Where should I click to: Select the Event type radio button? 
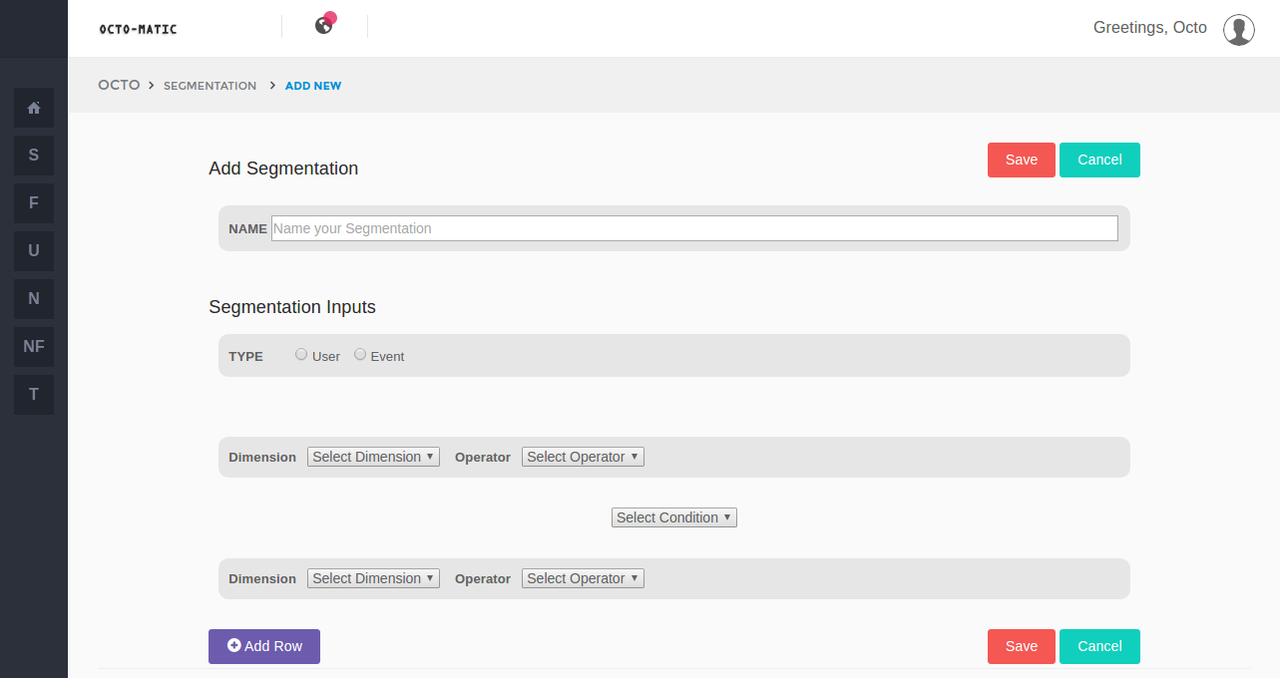pos(360,354)
